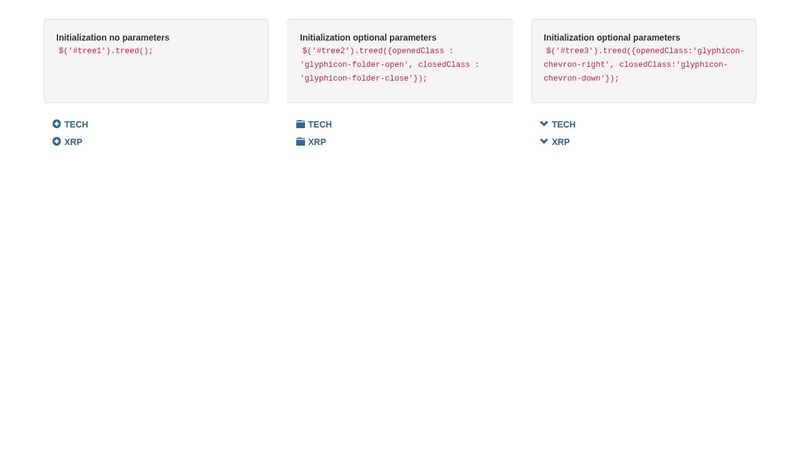
Task: Expand XRP node via plus-circle icon
Action: [57, 142]
